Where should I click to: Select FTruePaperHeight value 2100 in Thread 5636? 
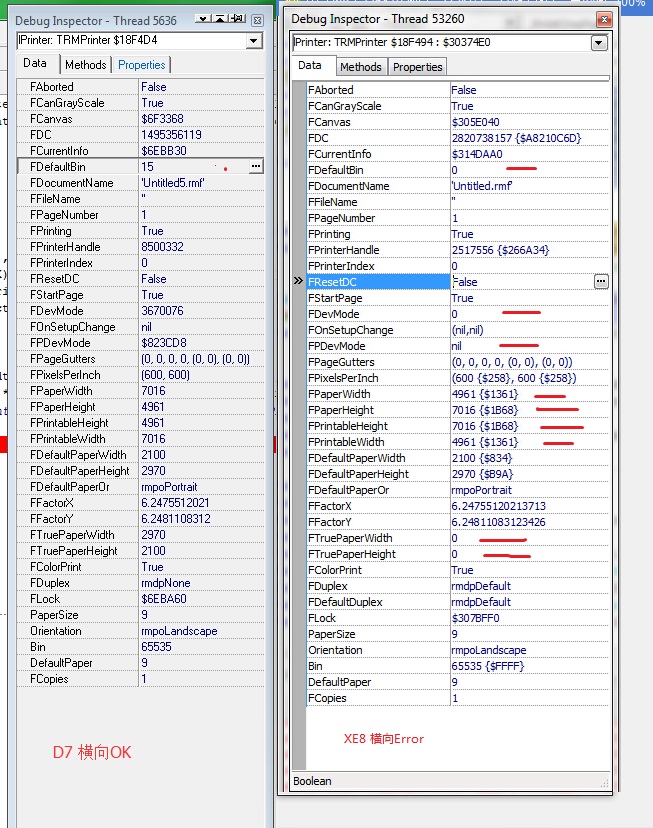pyautogui.click(x=153, y=551)
